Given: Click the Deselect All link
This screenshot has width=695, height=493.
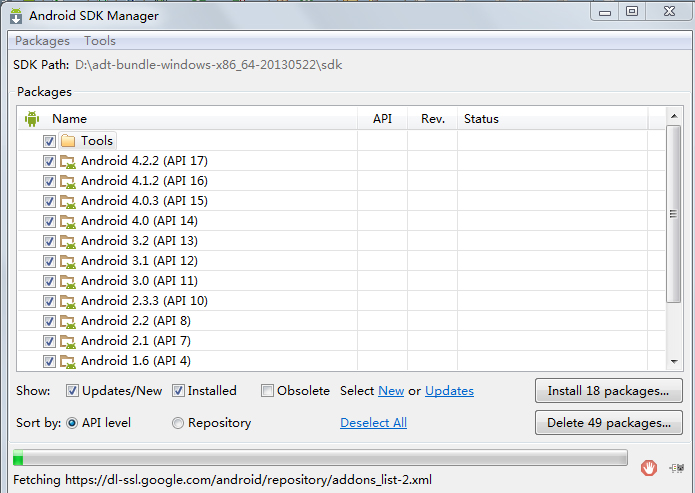Looking at the screenshot, I should click(373, 423).
